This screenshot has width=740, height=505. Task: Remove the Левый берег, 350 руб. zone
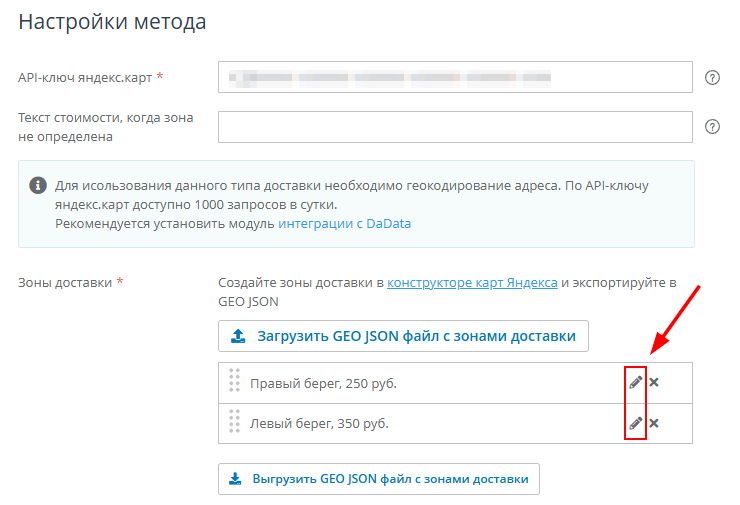(x=654, y=423)
